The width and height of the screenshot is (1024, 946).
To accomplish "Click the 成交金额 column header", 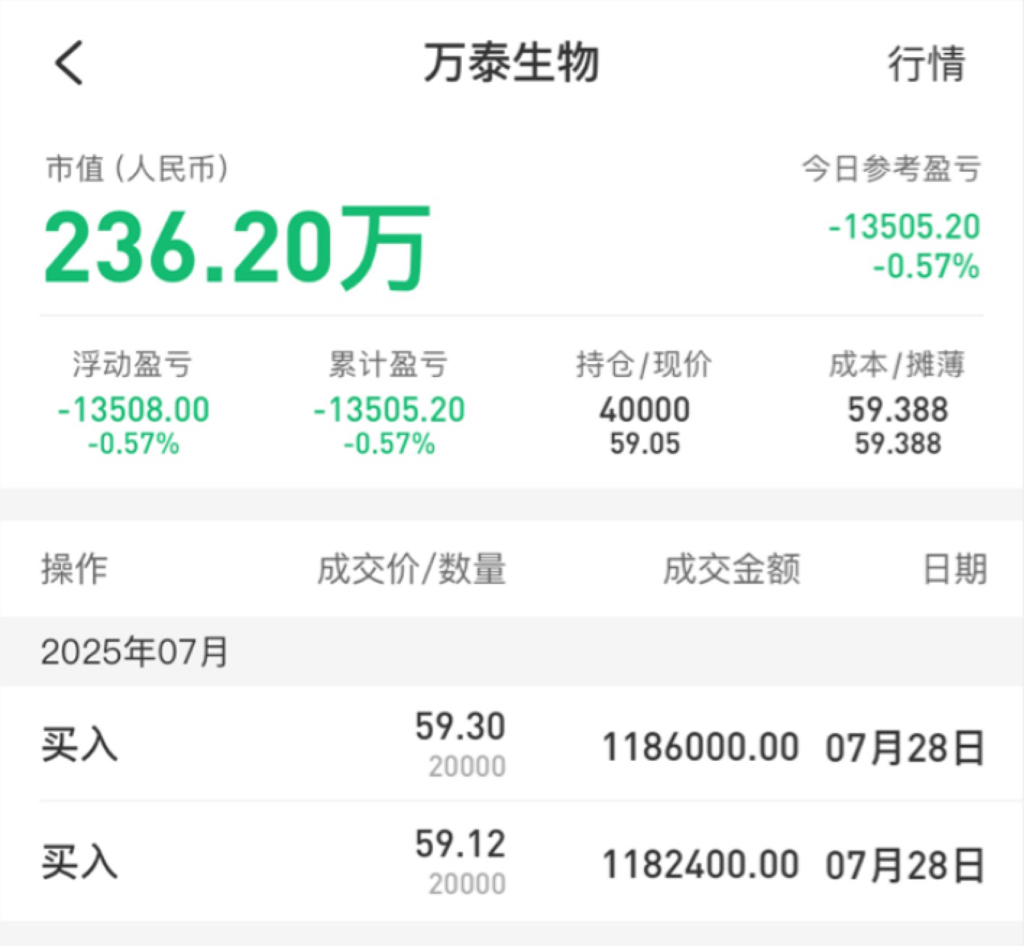I will (732, 568).
